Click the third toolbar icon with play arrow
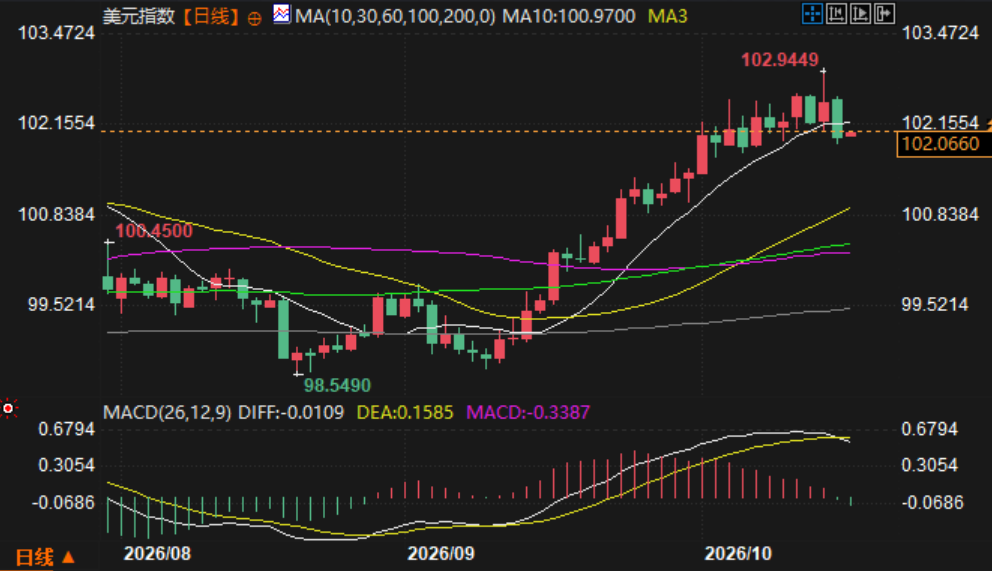The height and width of the screenshot is (571, 992). pos(860,14)
